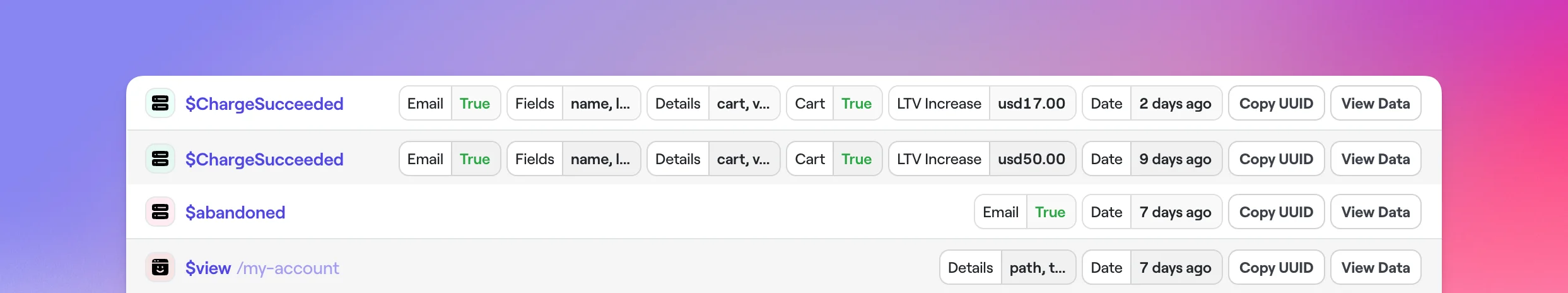View Data for the $view event
Image resolution: width=1568 pixels, height=293 pixels.
click(x=1375, y=268)
